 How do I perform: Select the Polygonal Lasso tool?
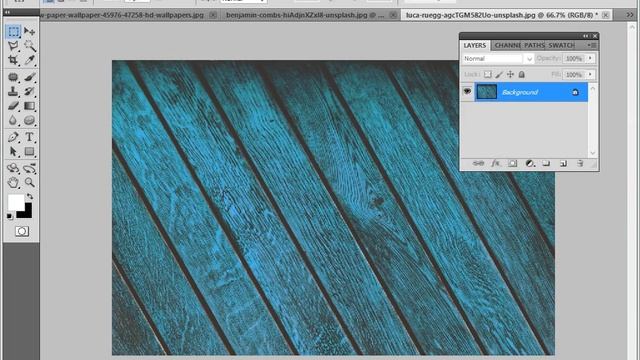coord(13,46)
